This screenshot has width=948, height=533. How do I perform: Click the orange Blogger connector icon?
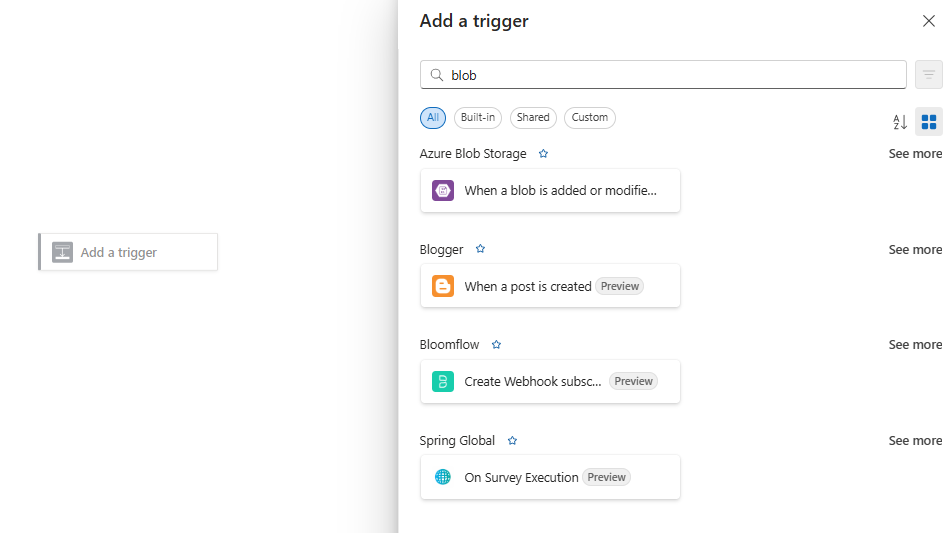(x=443, y=286)
